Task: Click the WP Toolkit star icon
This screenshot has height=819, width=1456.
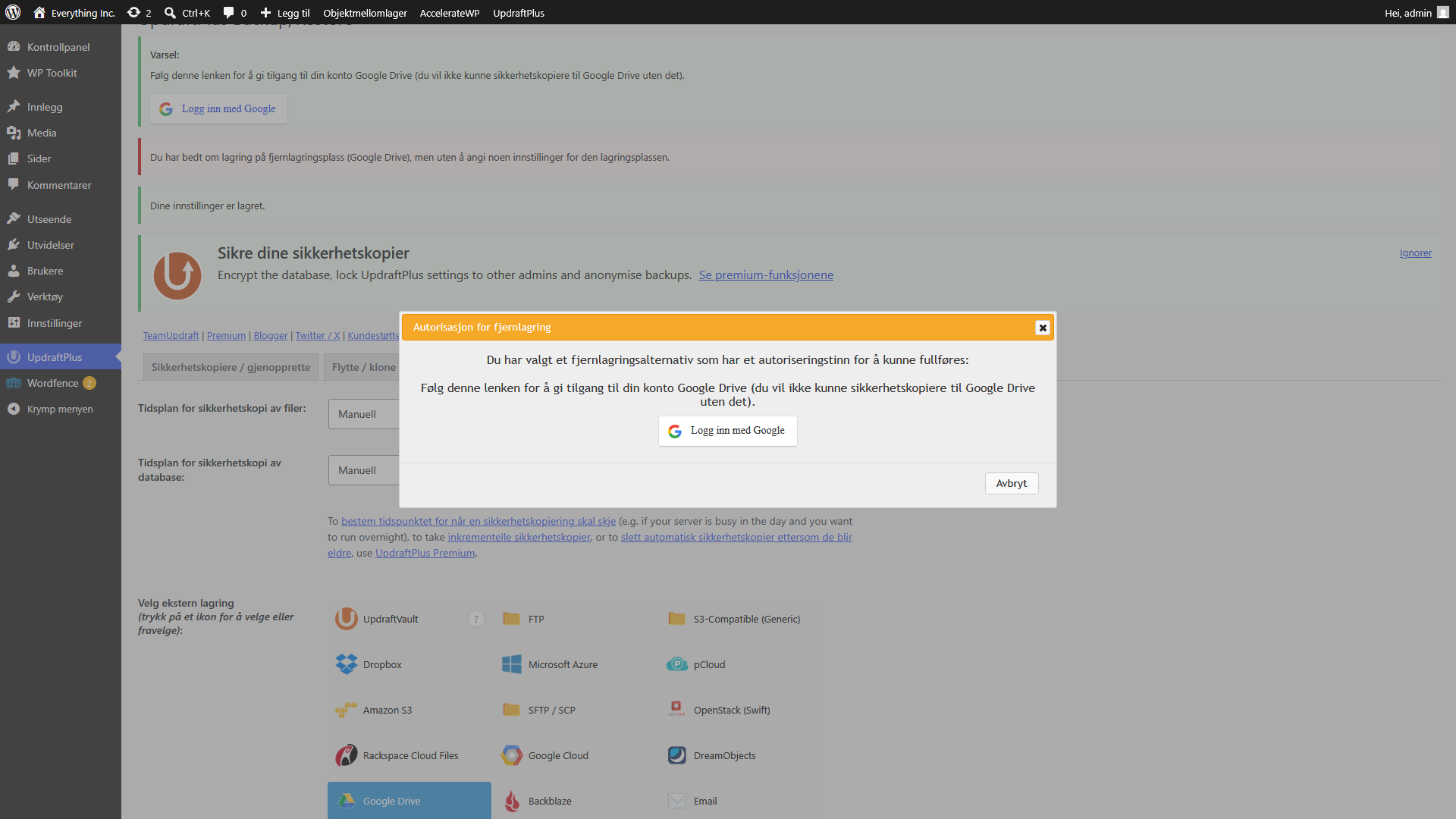Action: [x=14, y=73]
